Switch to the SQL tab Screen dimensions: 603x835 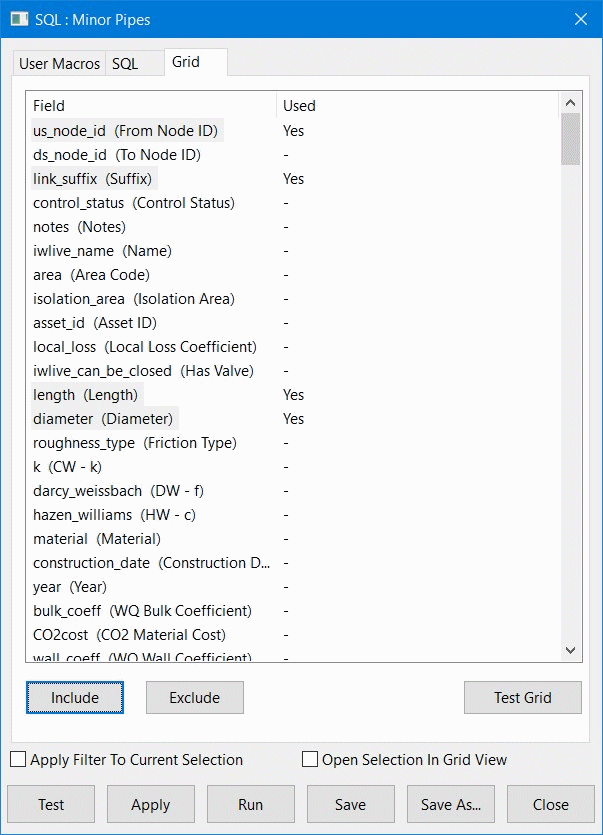pyautogui.click(x=134, y=62)
